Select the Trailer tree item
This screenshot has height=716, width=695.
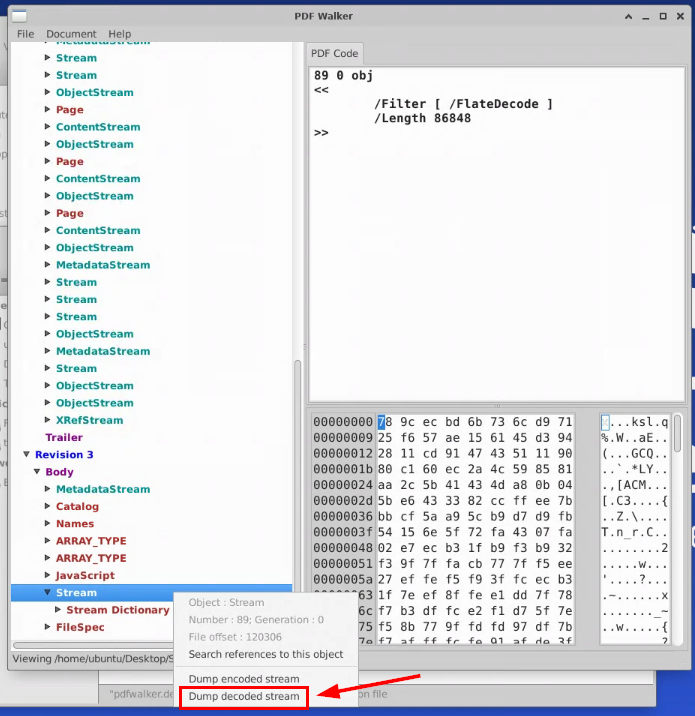64,437
